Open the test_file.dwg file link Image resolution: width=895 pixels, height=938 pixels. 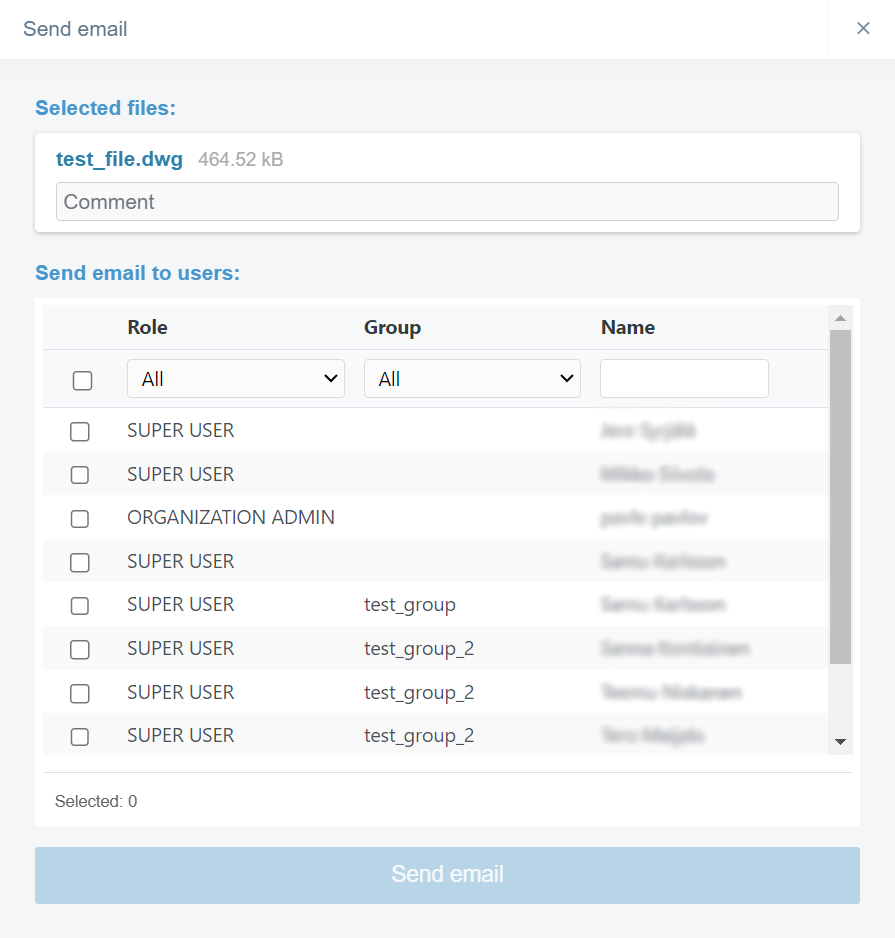(x=119, y=160)
